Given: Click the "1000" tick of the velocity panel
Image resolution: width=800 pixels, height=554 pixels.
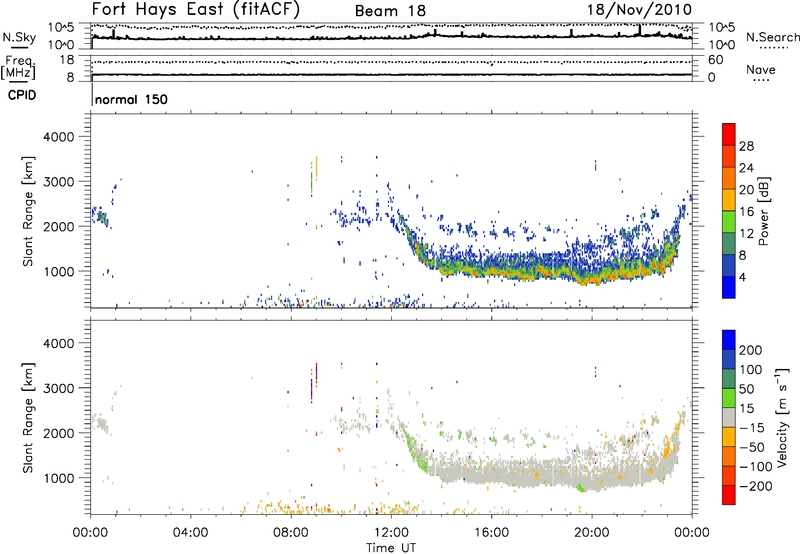Looking at the screenshot, I should (58, 478).
